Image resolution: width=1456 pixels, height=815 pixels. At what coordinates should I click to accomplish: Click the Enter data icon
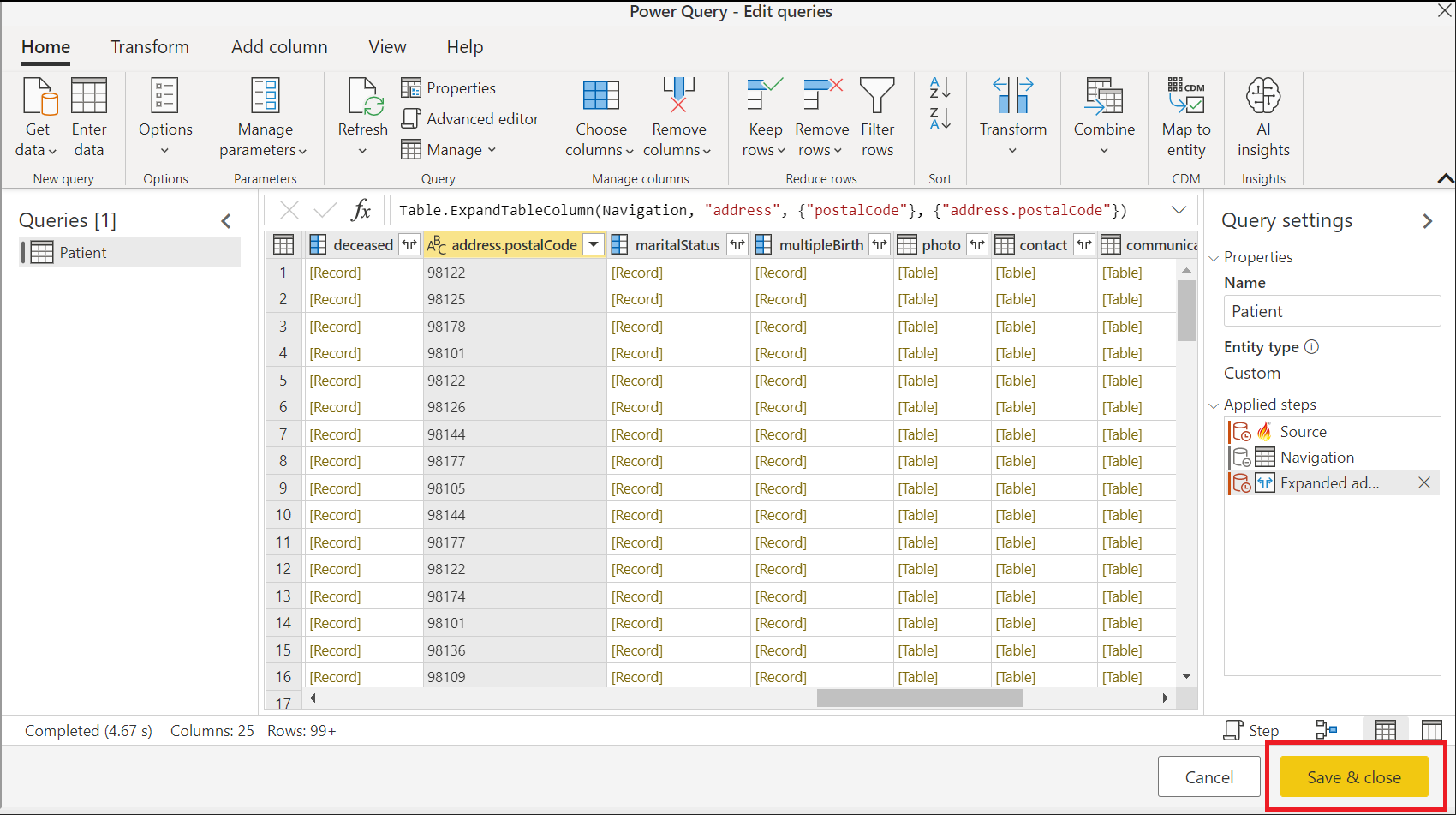(x=89, y=96)
